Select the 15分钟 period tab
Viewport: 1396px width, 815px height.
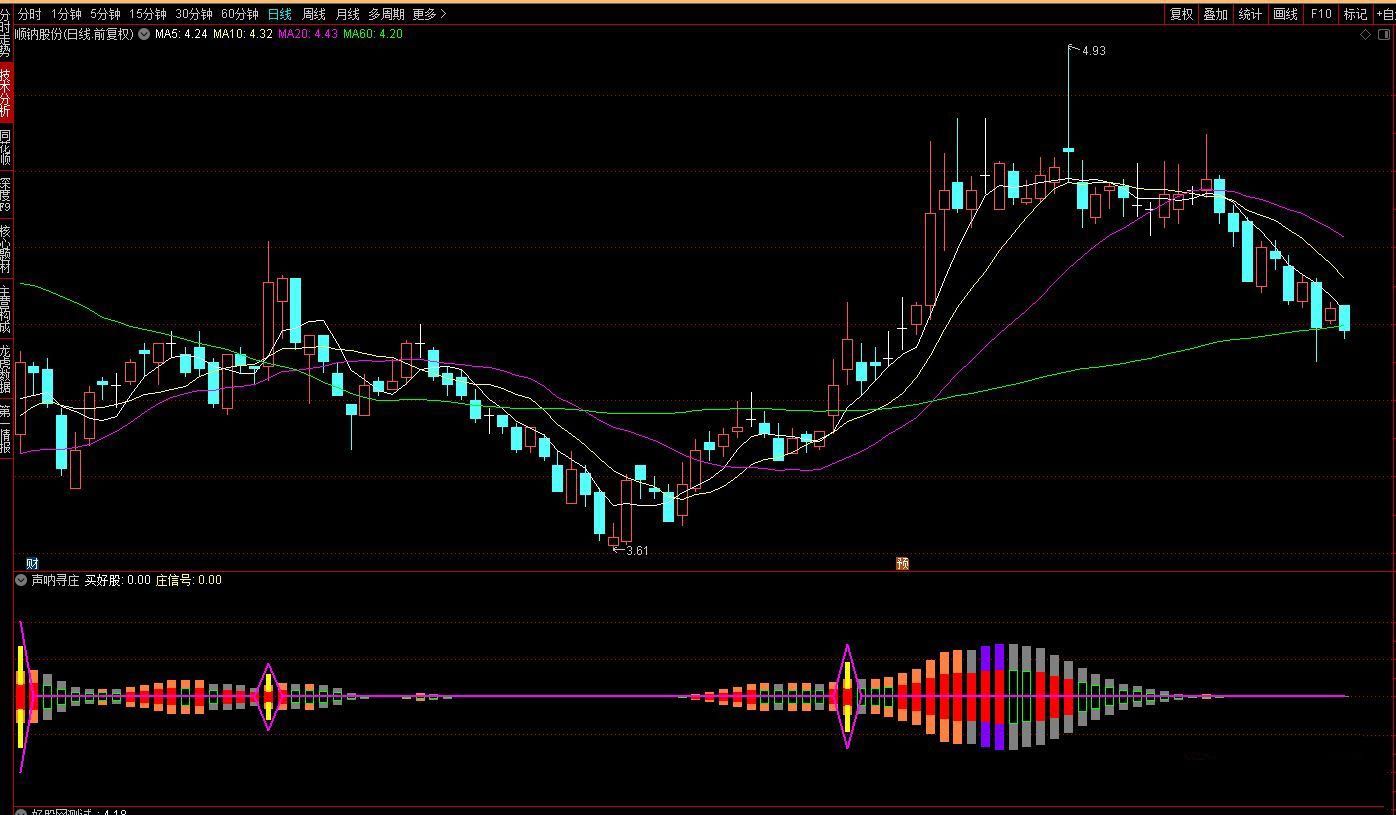click(148, 14)
